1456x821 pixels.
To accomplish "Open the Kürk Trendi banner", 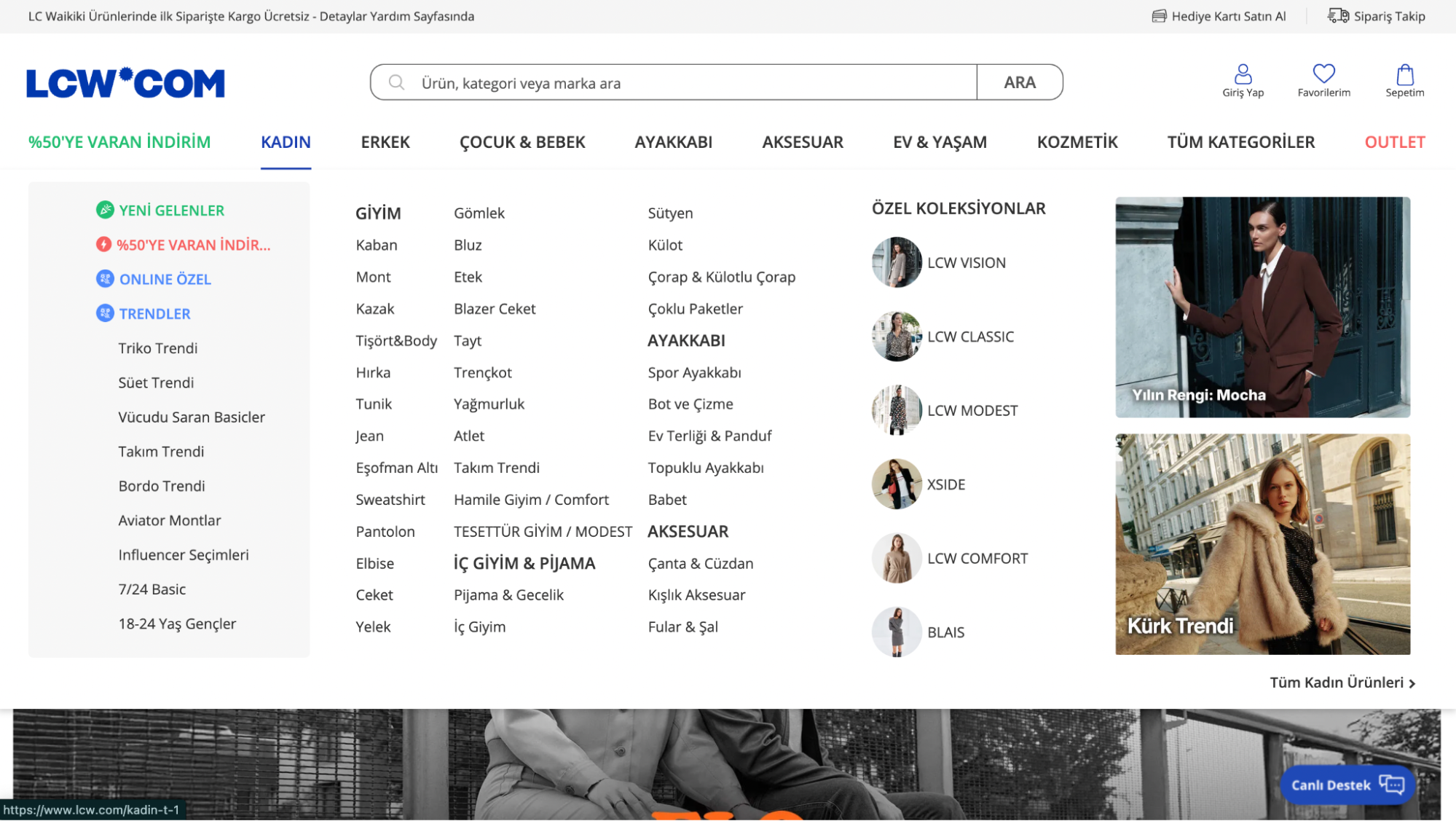I will click(1262, 544).
